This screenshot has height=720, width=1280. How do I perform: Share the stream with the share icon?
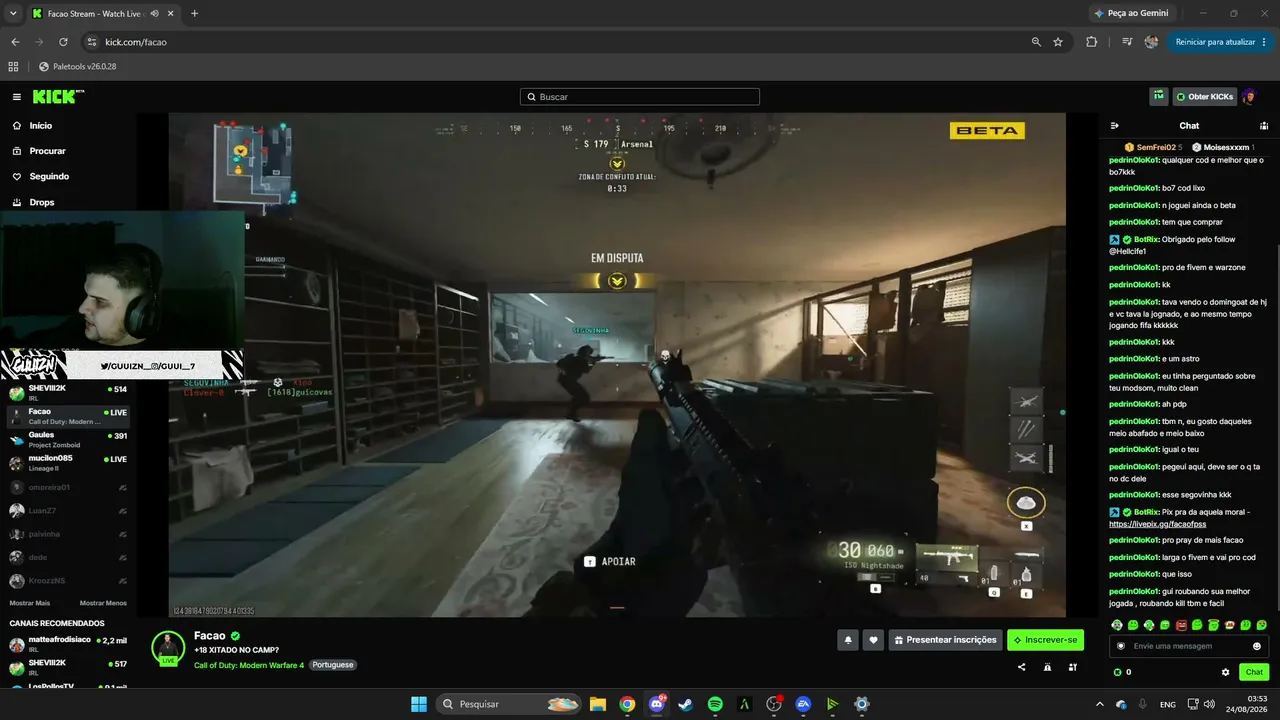coord(1021,667)
